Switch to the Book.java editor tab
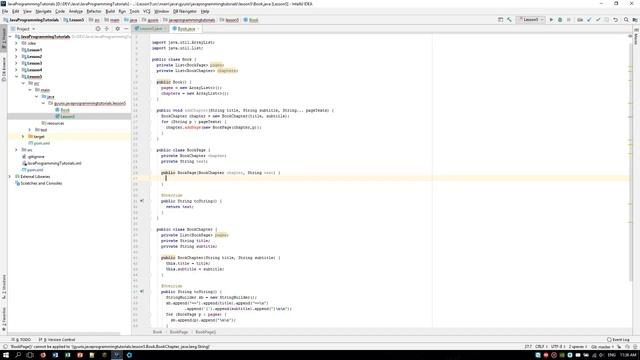 click(186, 29)
